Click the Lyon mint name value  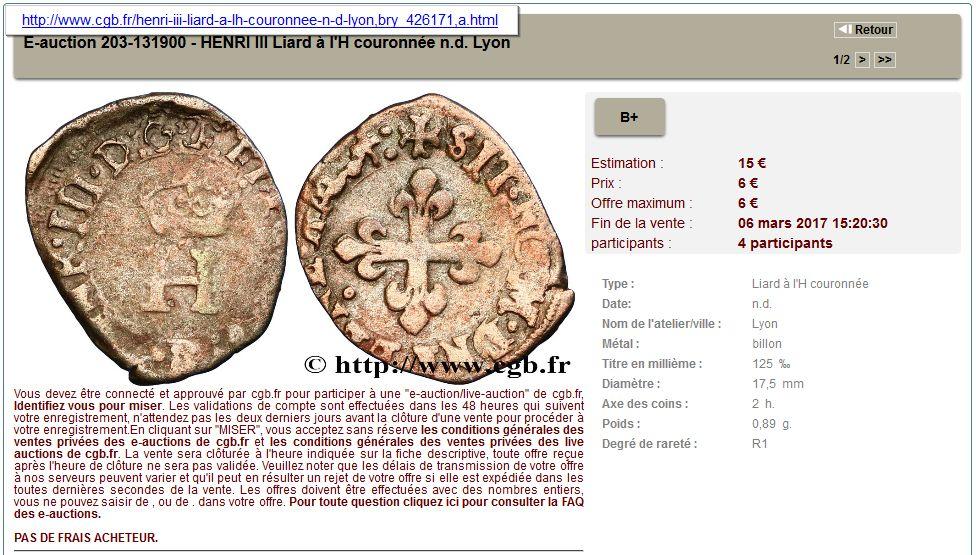coord(764,324)
